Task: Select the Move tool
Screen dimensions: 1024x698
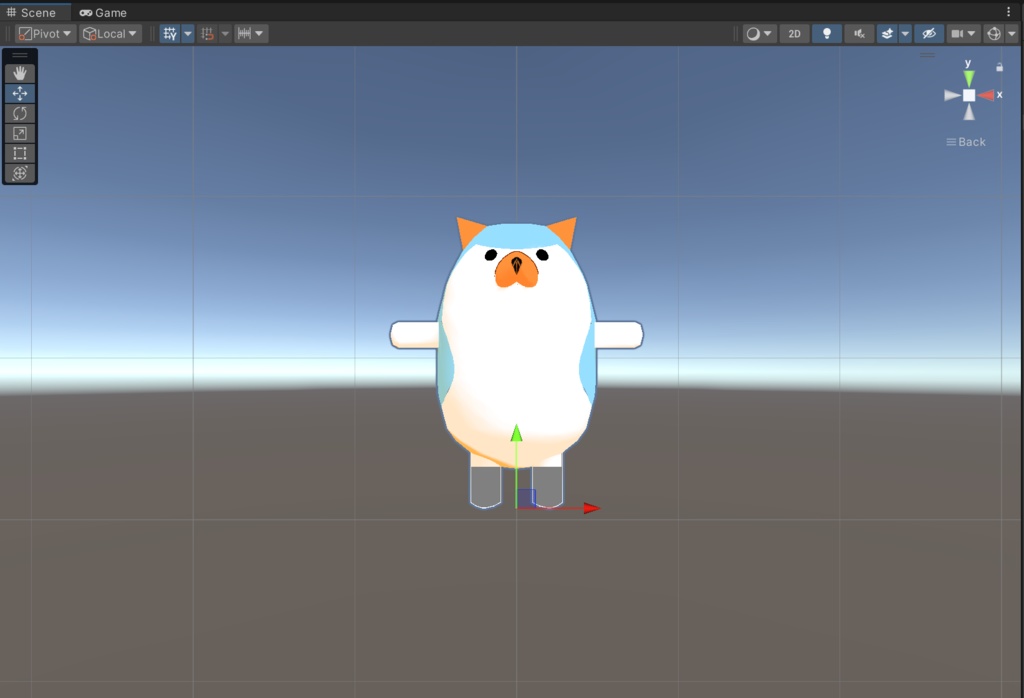Action: click(20, 93)
